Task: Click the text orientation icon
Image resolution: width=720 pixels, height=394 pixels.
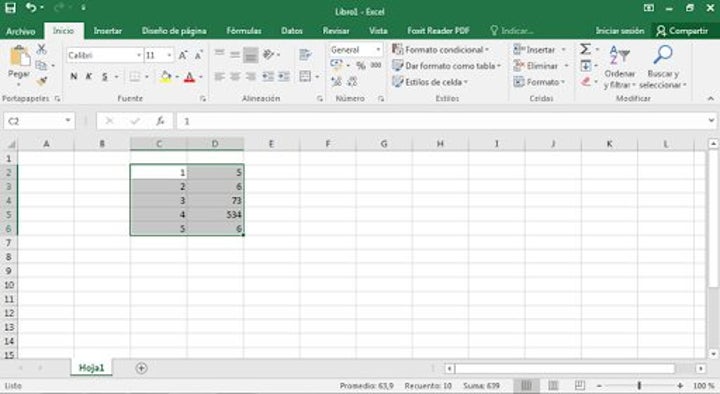Action: point(269,55)
